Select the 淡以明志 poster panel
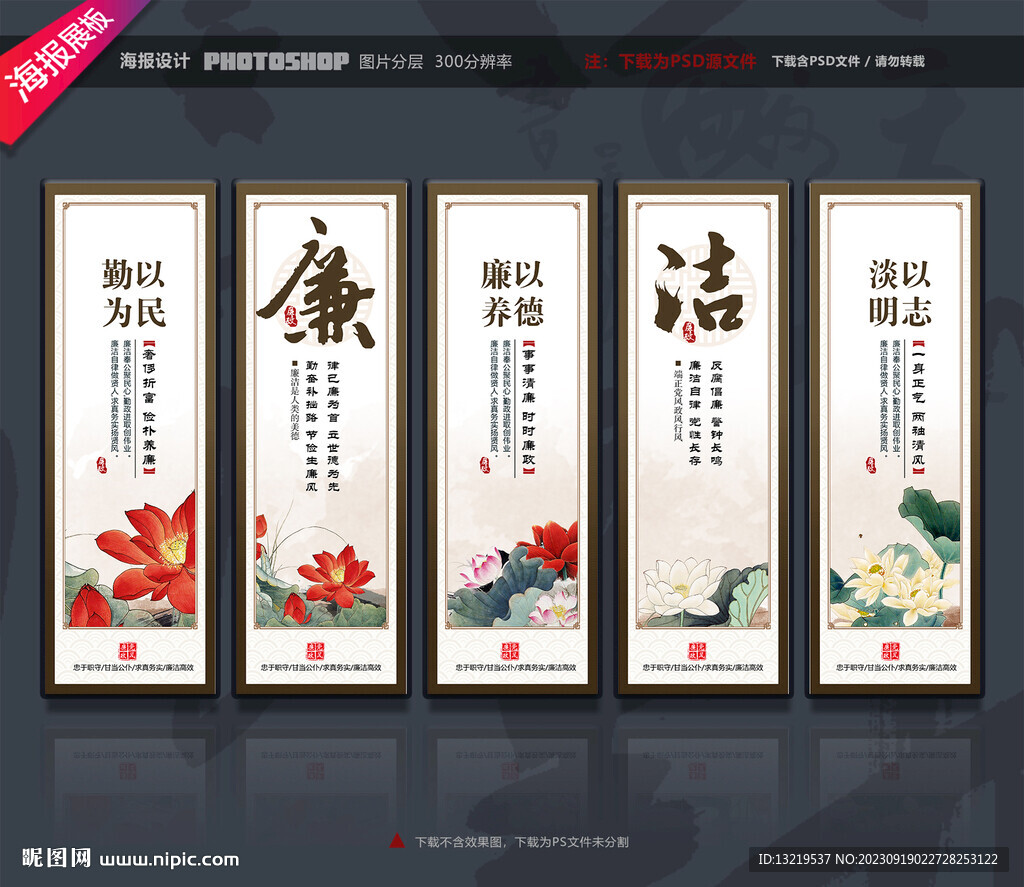Viewport: 1024px width, 887px height. pos(894,439)
